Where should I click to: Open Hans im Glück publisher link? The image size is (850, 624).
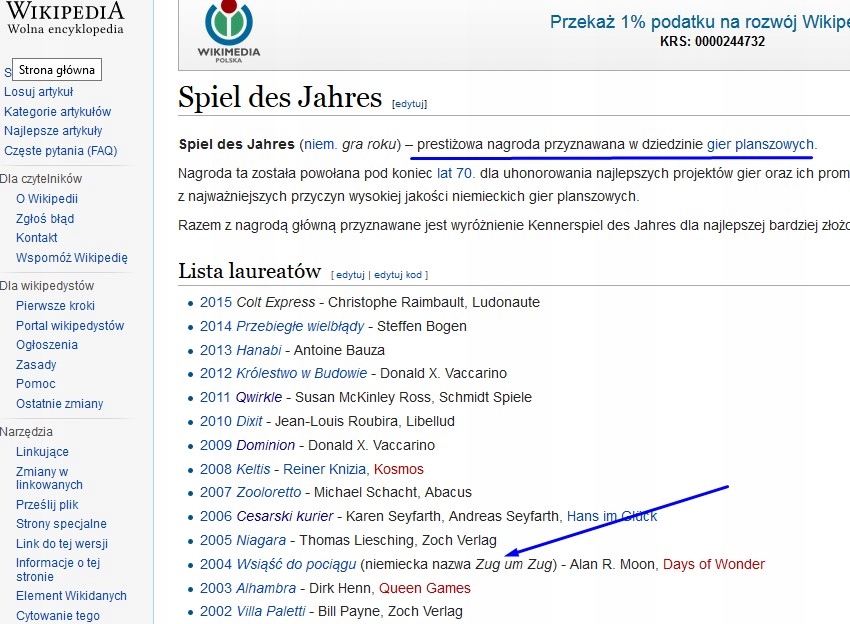(x=611, y=516)
